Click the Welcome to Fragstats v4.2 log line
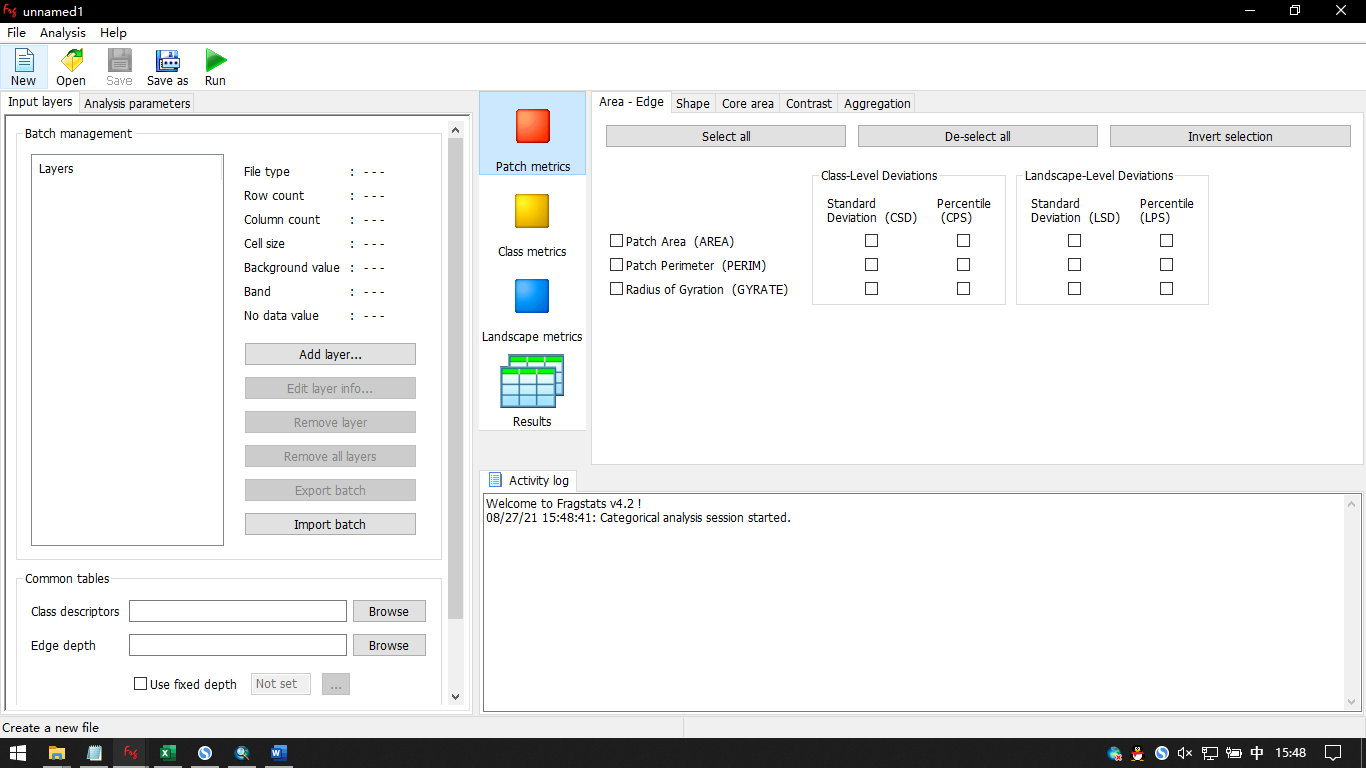1366x768 pixels. coord(563,503)
